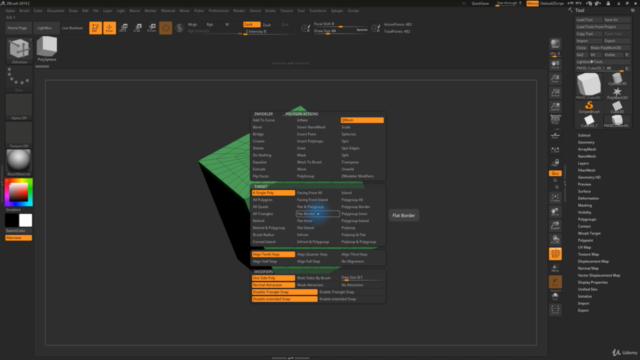Image resolution: width=640 pixels, height=360 pixels.
Task: Adjust the Z Intensity slider
Action: click(269, 32)
